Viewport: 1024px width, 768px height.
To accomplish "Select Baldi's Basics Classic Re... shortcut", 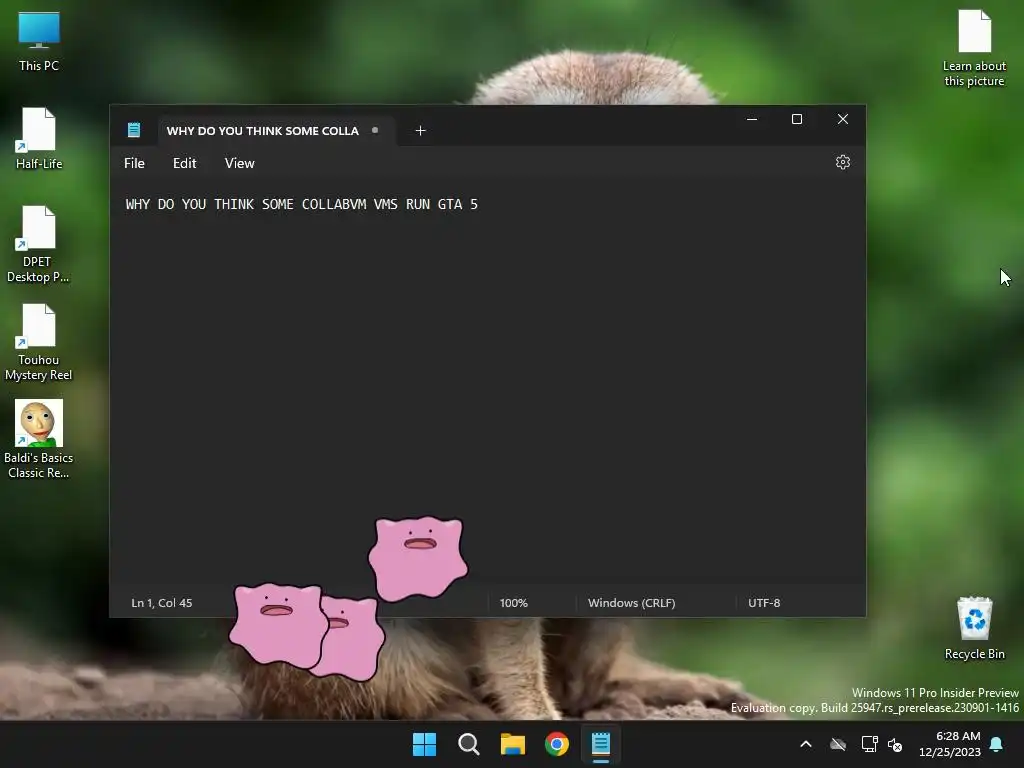I will (39, 440).
